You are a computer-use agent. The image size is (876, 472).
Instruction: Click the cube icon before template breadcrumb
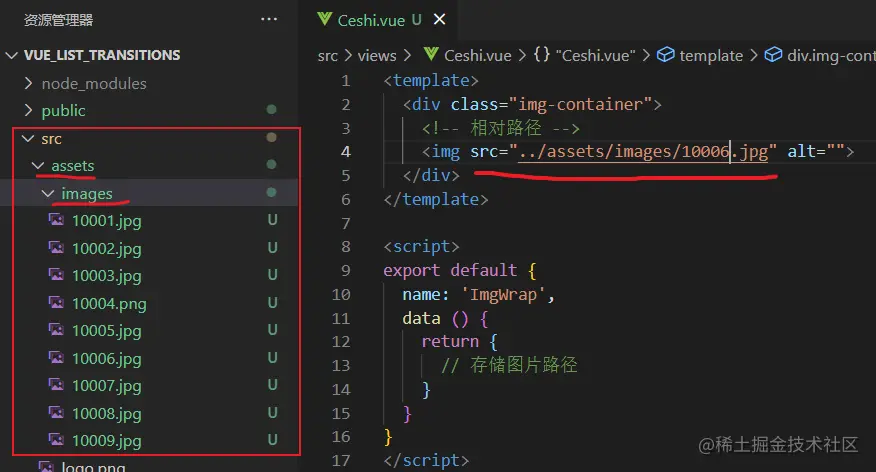[x=665, y=55]
